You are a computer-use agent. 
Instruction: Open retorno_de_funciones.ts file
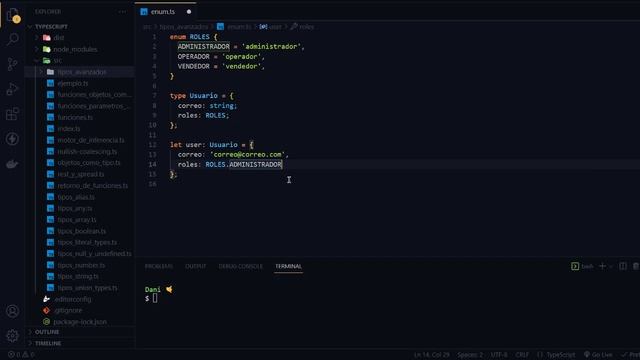tap(93, 186)
